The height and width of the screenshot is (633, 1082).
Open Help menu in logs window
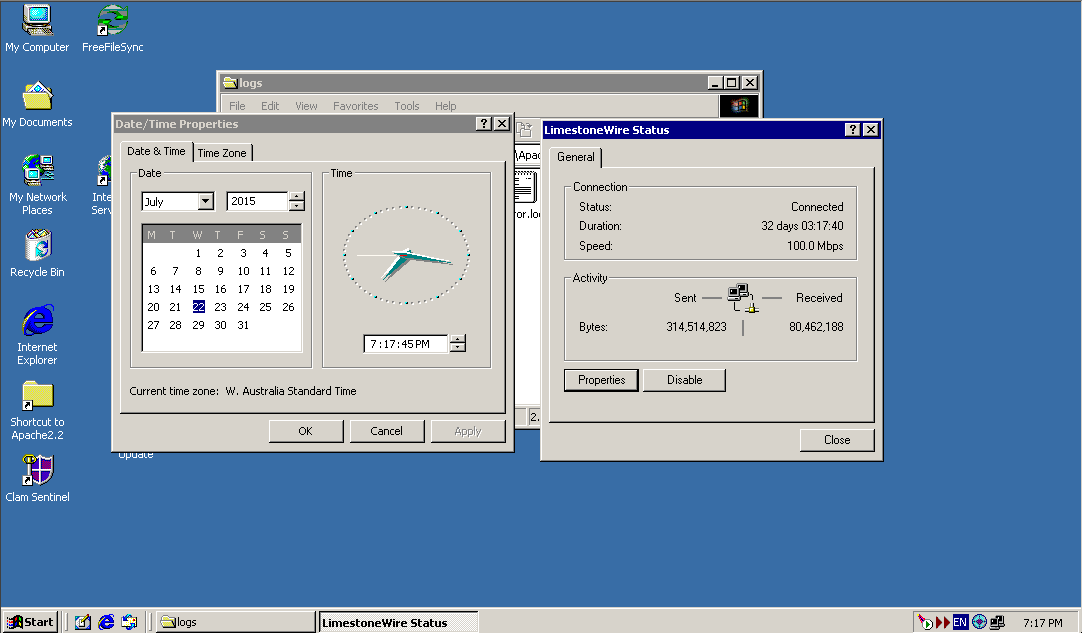pos(446,106)
